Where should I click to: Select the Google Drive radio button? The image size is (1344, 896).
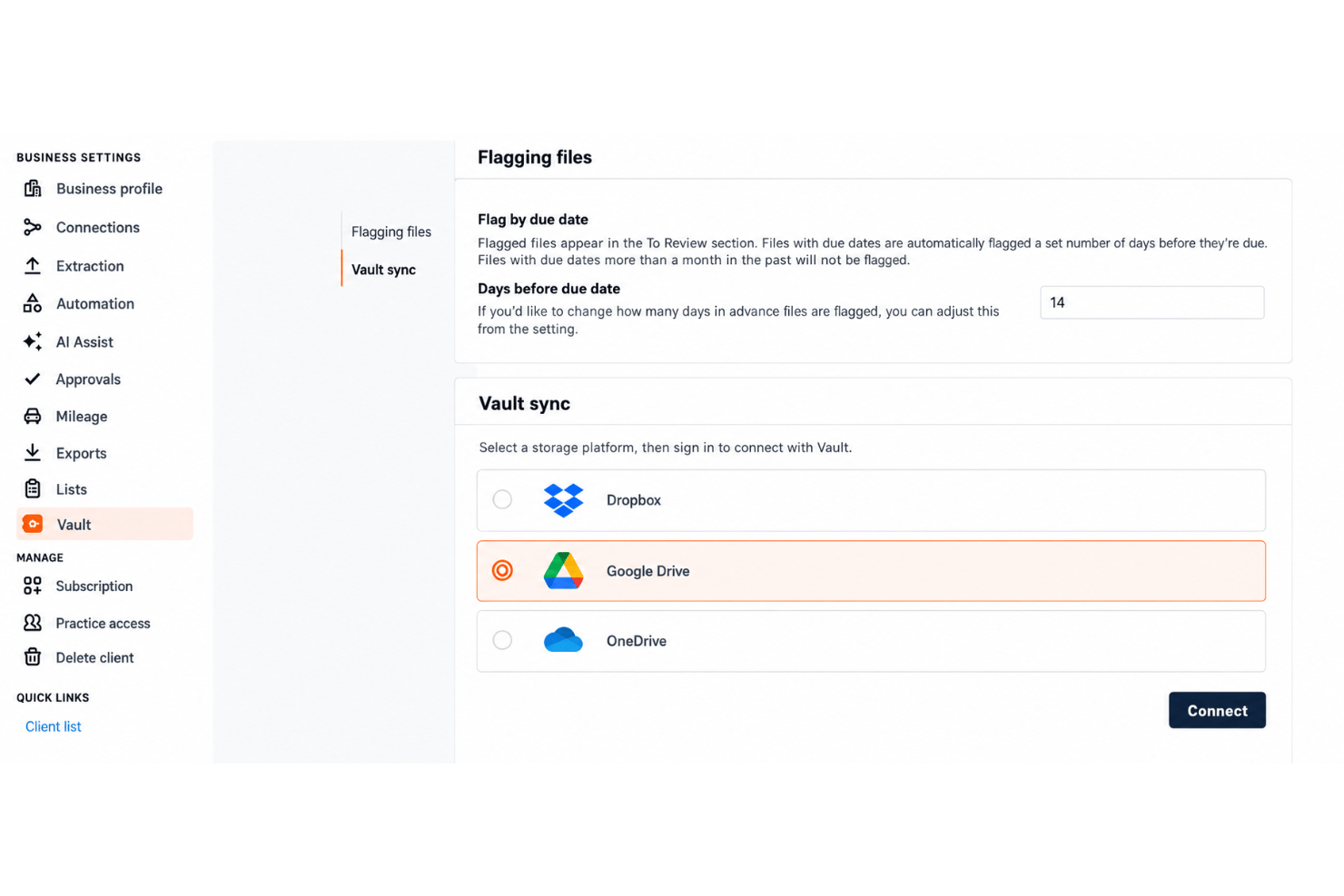click(502, 570)
